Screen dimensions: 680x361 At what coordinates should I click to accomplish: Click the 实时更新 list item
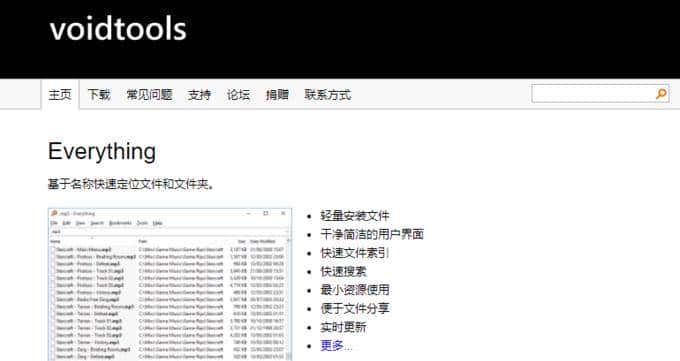pyautogui.click(x=343, y=327)
